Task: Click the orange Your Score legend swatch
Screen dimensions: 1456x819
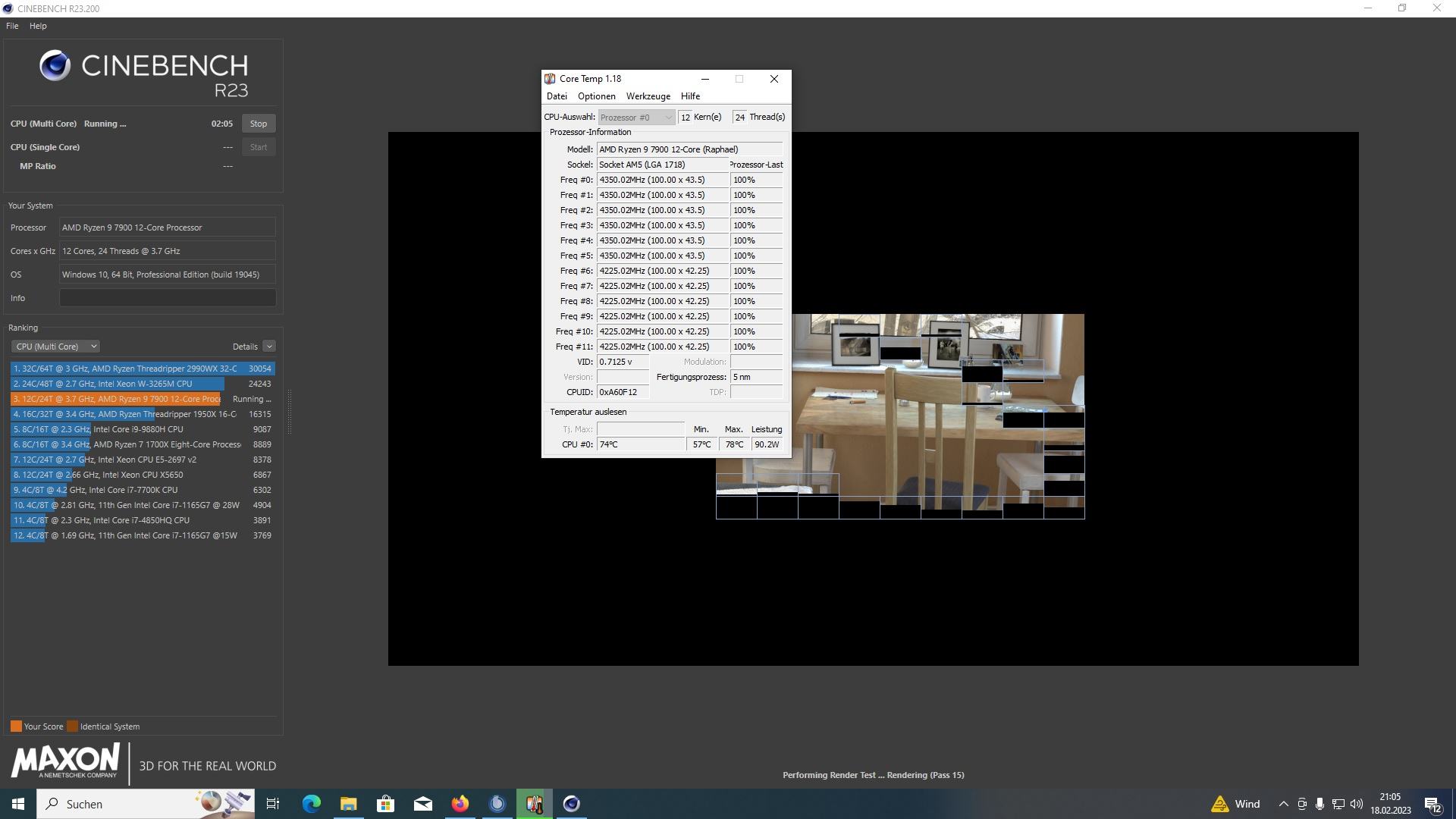Action: (16, 726)
